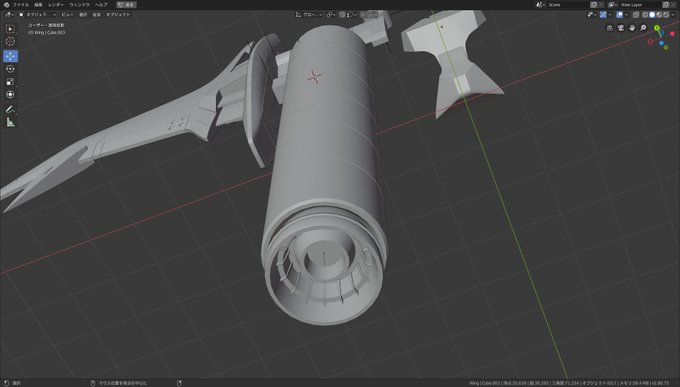Select the Select Box tool in toolbar

10,29
